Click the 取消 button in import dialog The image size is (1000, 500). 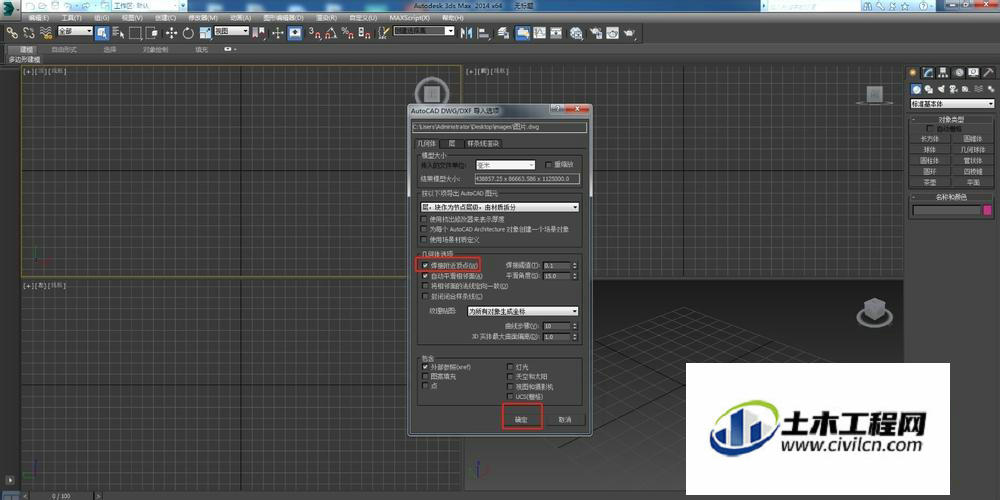(564, 420)
